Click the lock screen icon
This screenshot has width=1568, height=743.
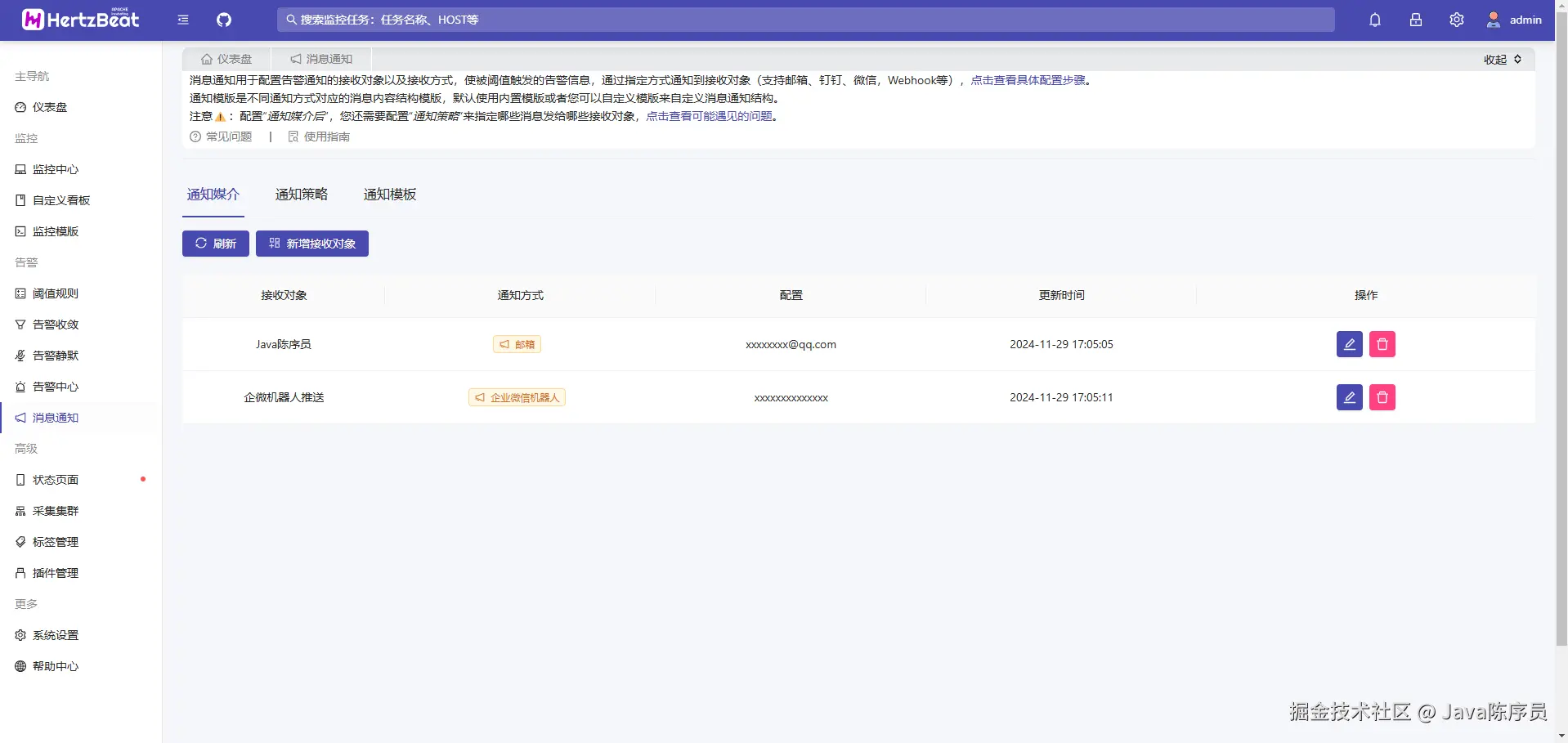pos(1416,20)
